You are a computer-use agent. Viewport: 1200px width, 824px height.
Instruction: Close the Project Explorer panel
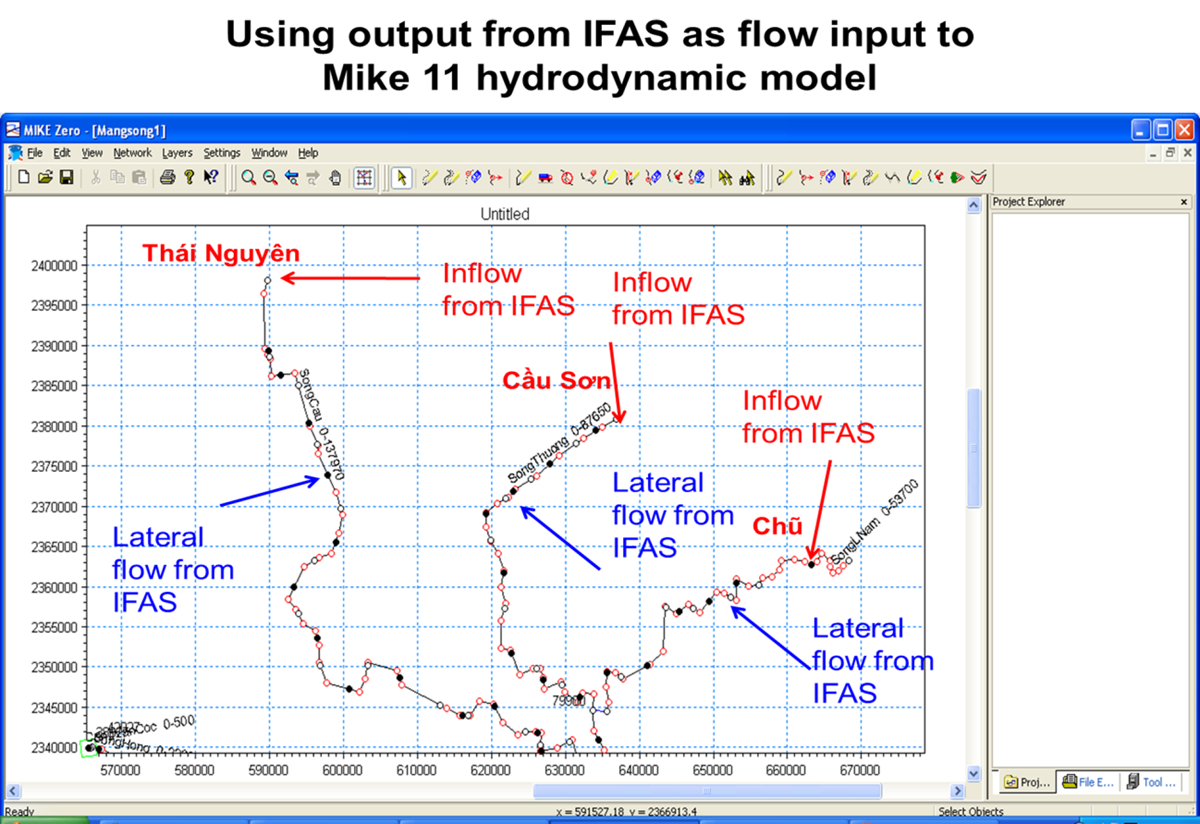pyautogui.click(x=1185, y=202)
